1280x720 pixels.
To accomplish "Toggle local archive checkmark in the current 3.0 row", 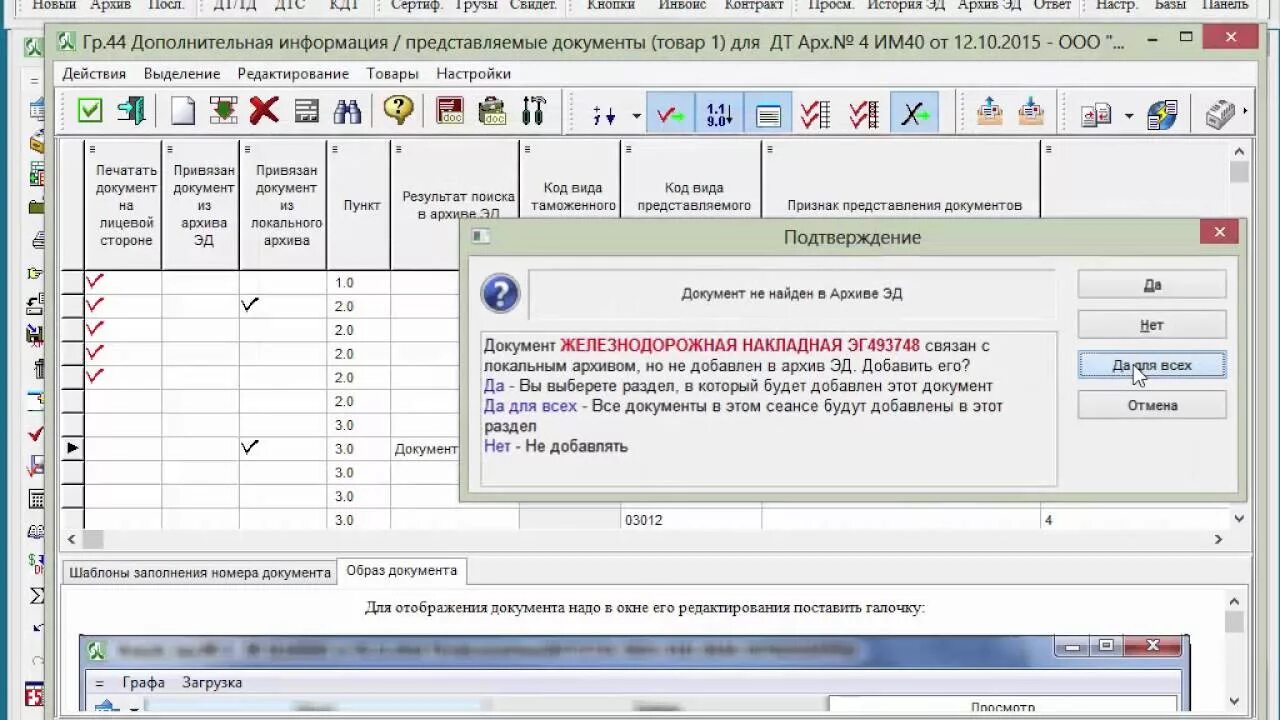I will point(250,448).
